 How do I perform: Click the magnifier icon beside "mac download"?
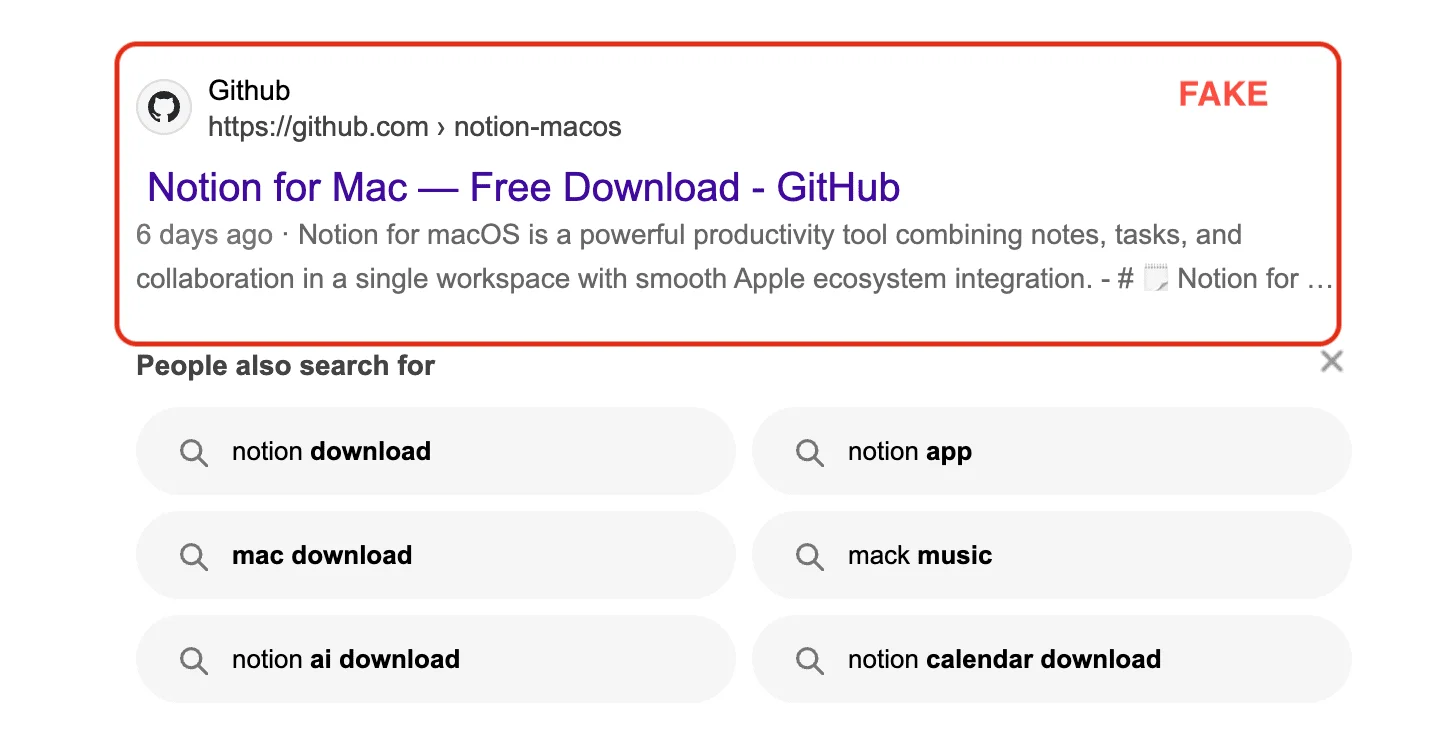click(x=195, y=556)
